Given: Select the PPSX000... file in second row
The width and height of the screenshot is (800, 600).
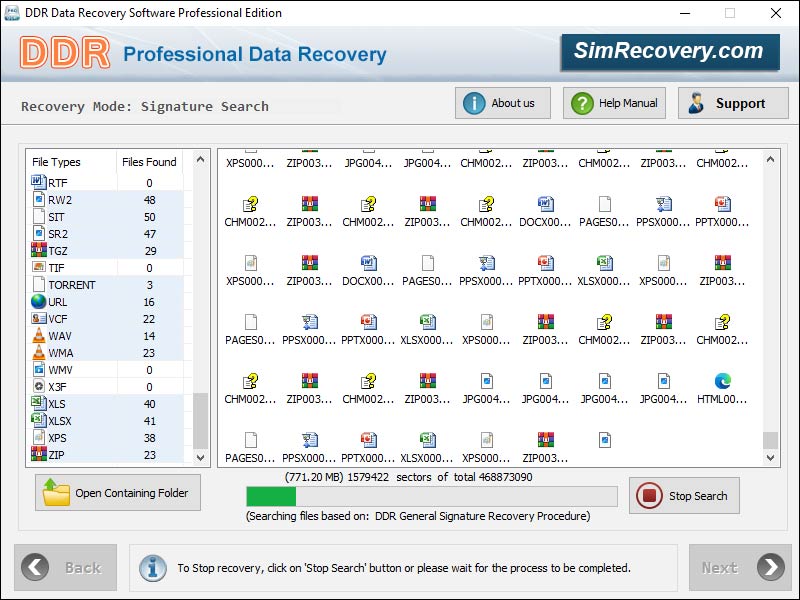Looking at the screenshot, I should (663, 212).
